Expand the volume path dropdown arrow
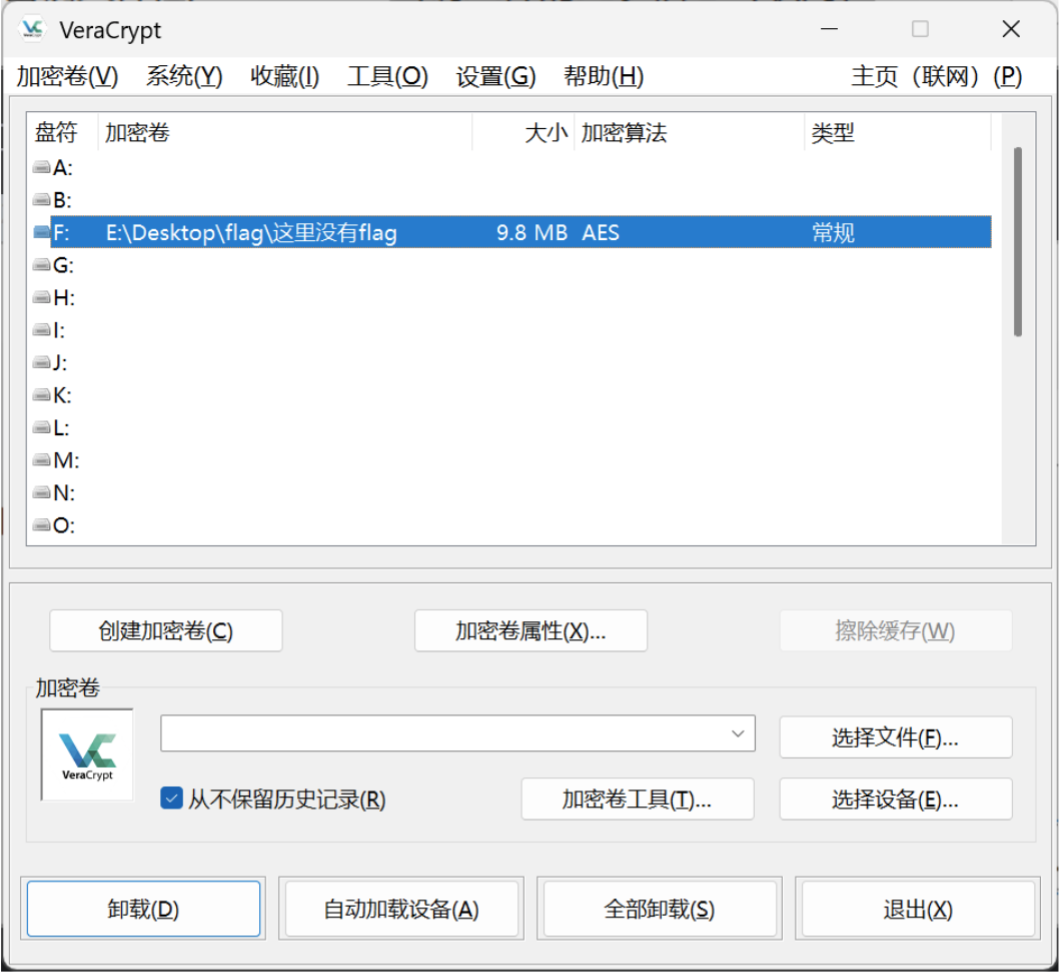1060x974 pixels. 738,734
